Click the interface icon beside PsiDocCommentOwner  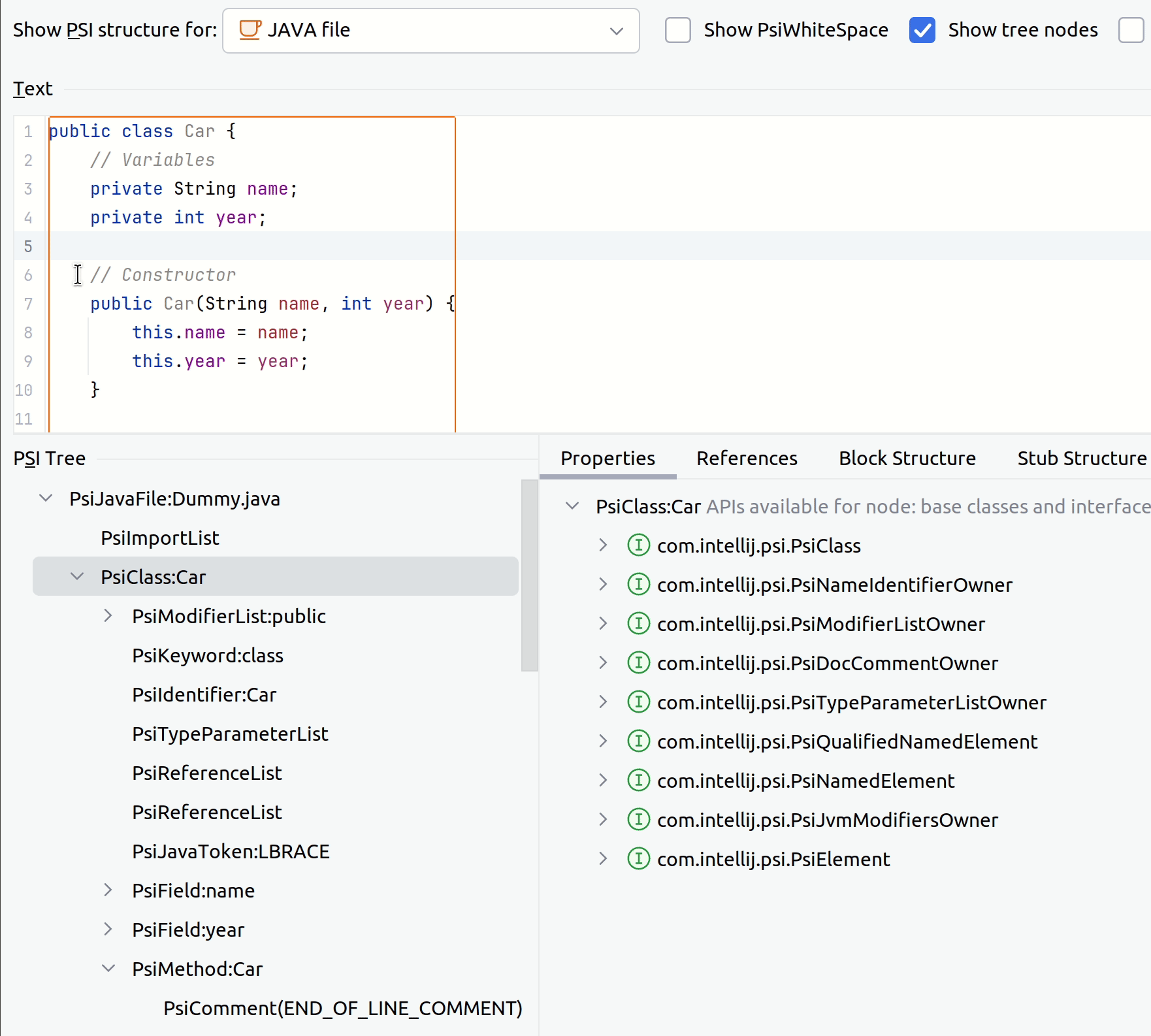click(638, 663)
